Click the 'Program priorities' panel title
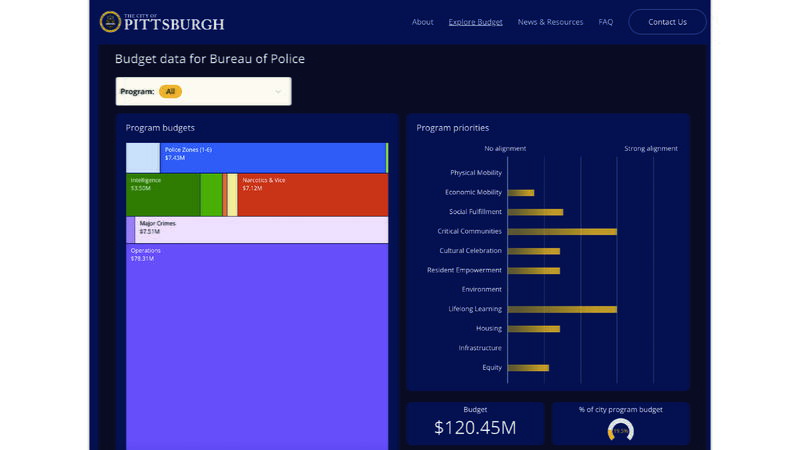800x450 pixels. click(x=453, y=128)
